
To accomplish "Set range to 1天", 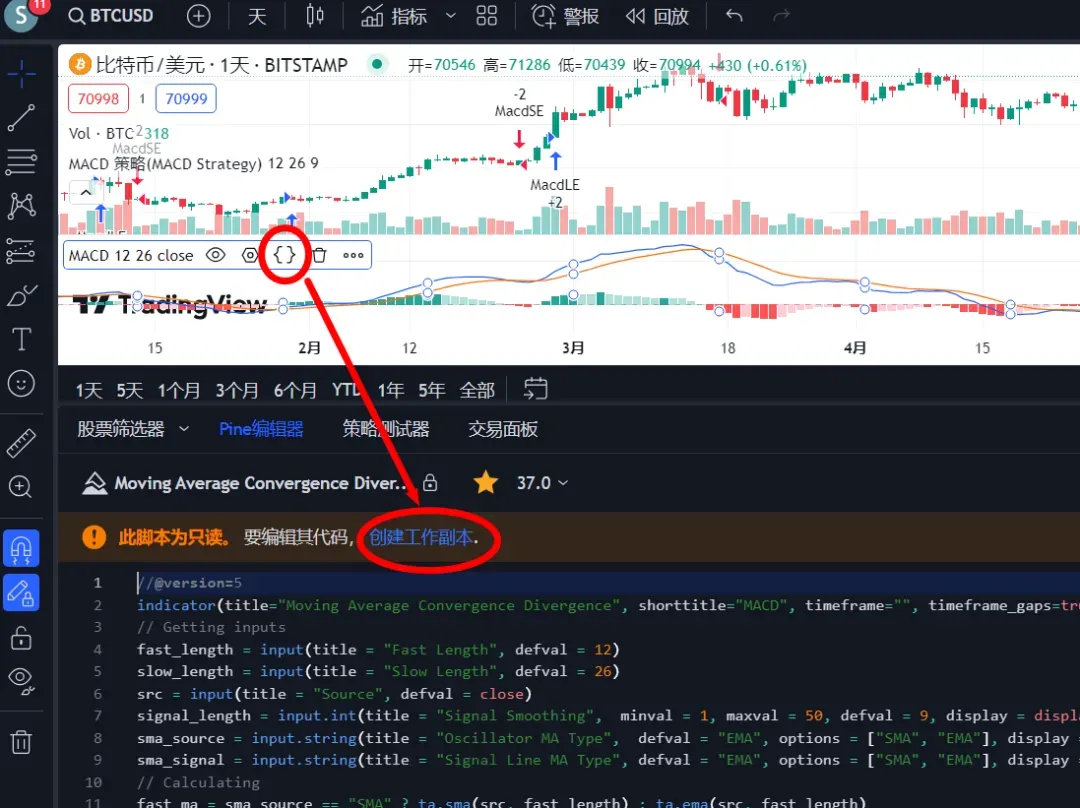I will click(89, 391).
